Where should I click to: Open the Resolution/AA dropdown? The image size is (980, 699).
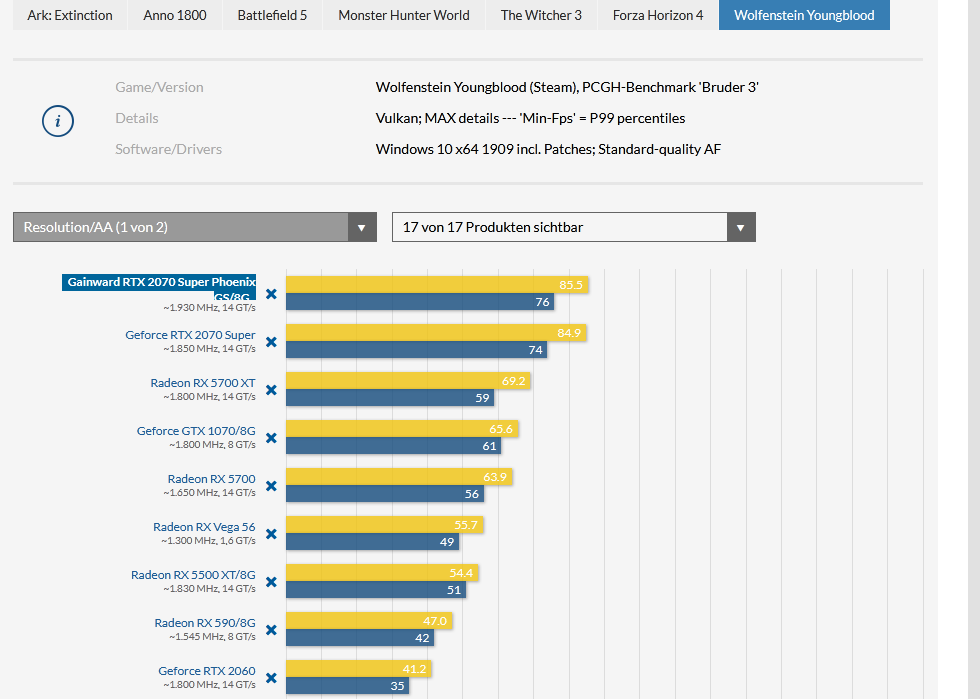point(195,227)
